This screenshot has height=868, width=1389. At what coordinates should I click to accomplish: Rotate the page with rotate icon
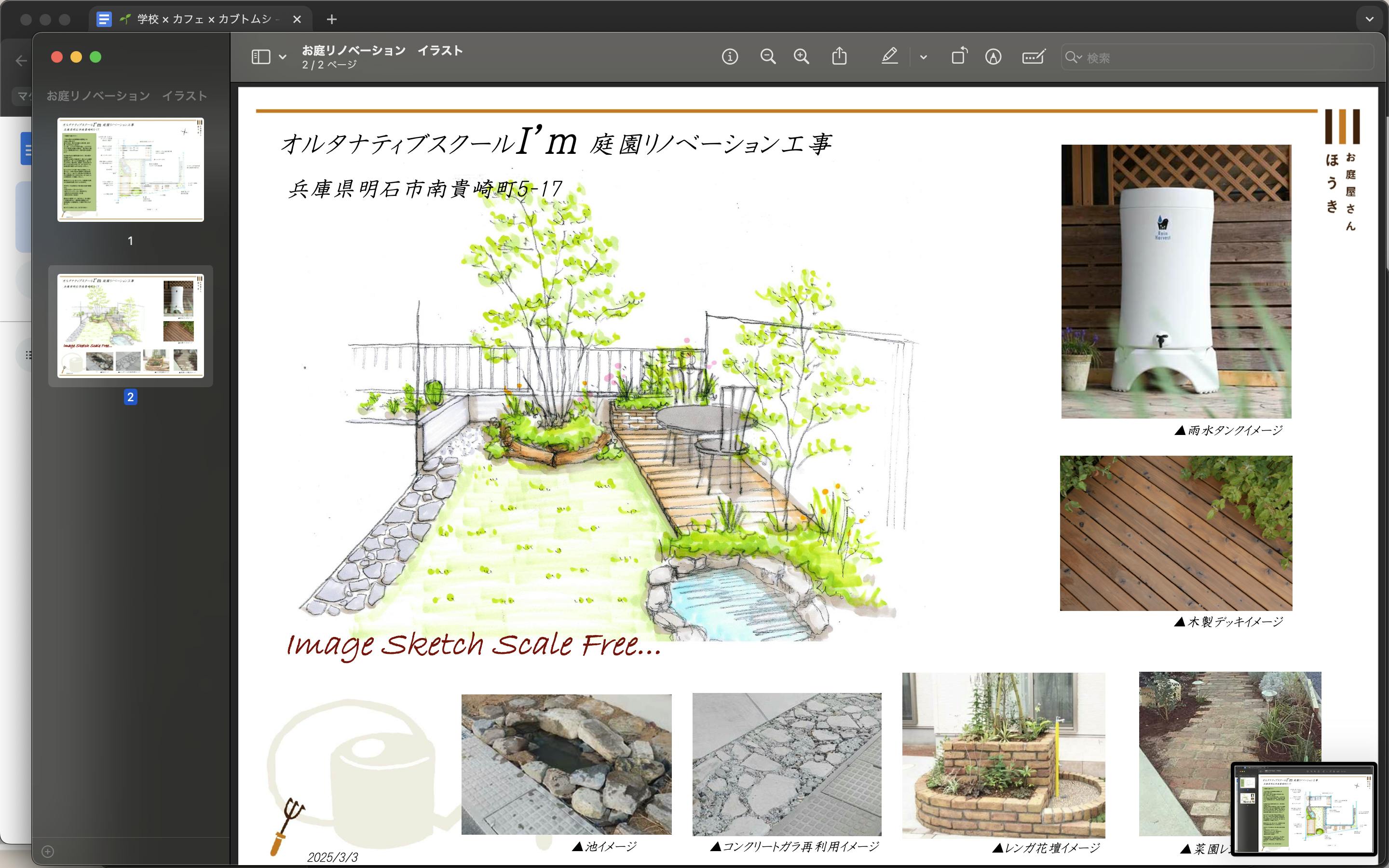[x=958, y=56]
